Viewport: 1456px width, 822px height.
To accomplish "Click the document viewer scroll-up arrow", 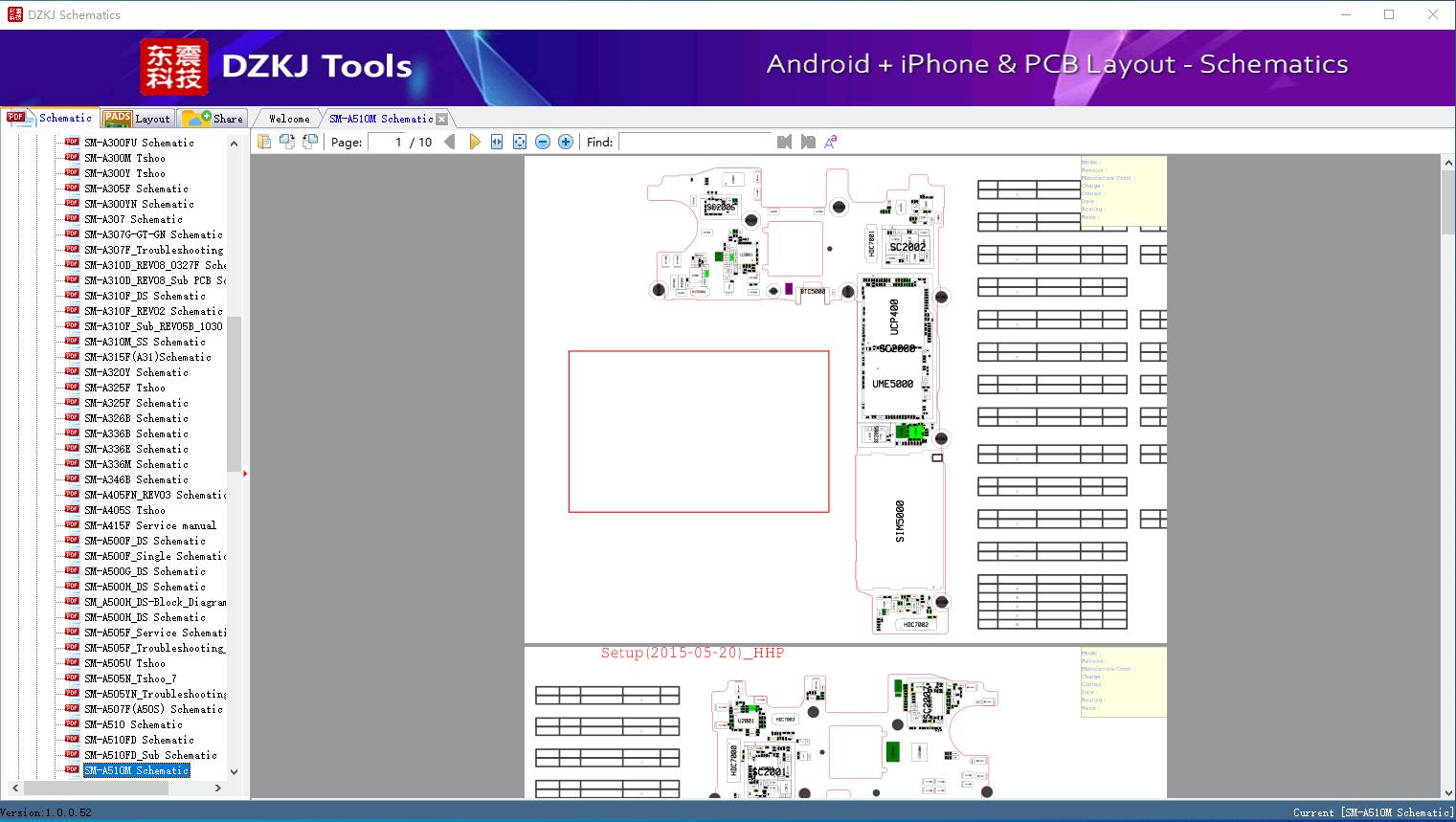I will coord(1447,164).
